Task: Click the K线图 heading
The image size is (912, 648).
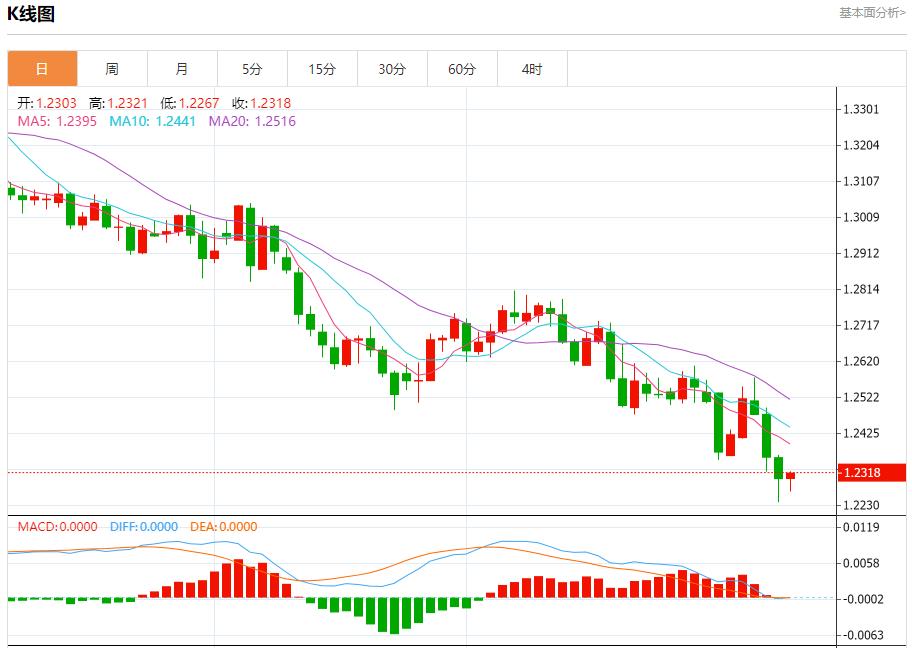Action: [31, 14]
